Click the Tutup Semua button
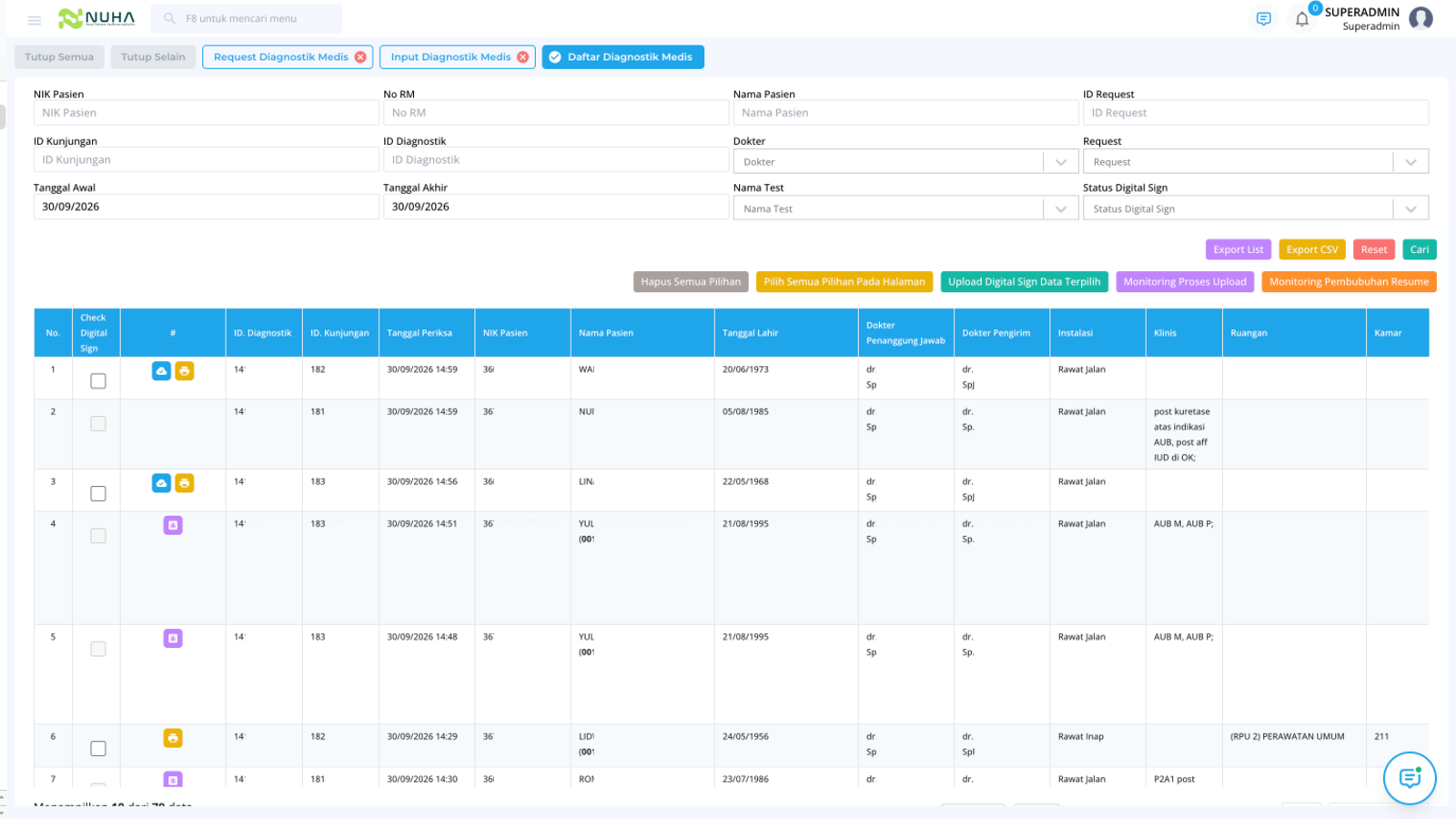This screenshot has height=819, width=1456. [59, 57]
